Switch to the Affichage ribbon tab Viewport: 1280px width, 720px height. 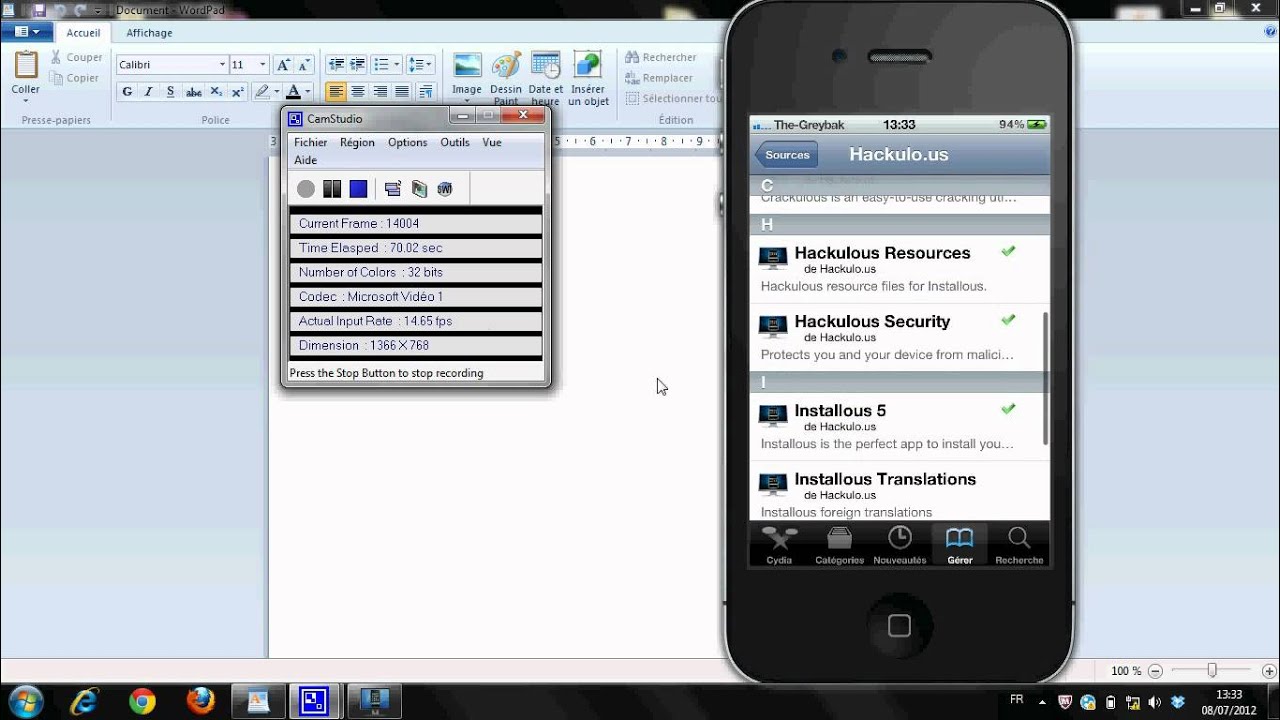point(149,32)
